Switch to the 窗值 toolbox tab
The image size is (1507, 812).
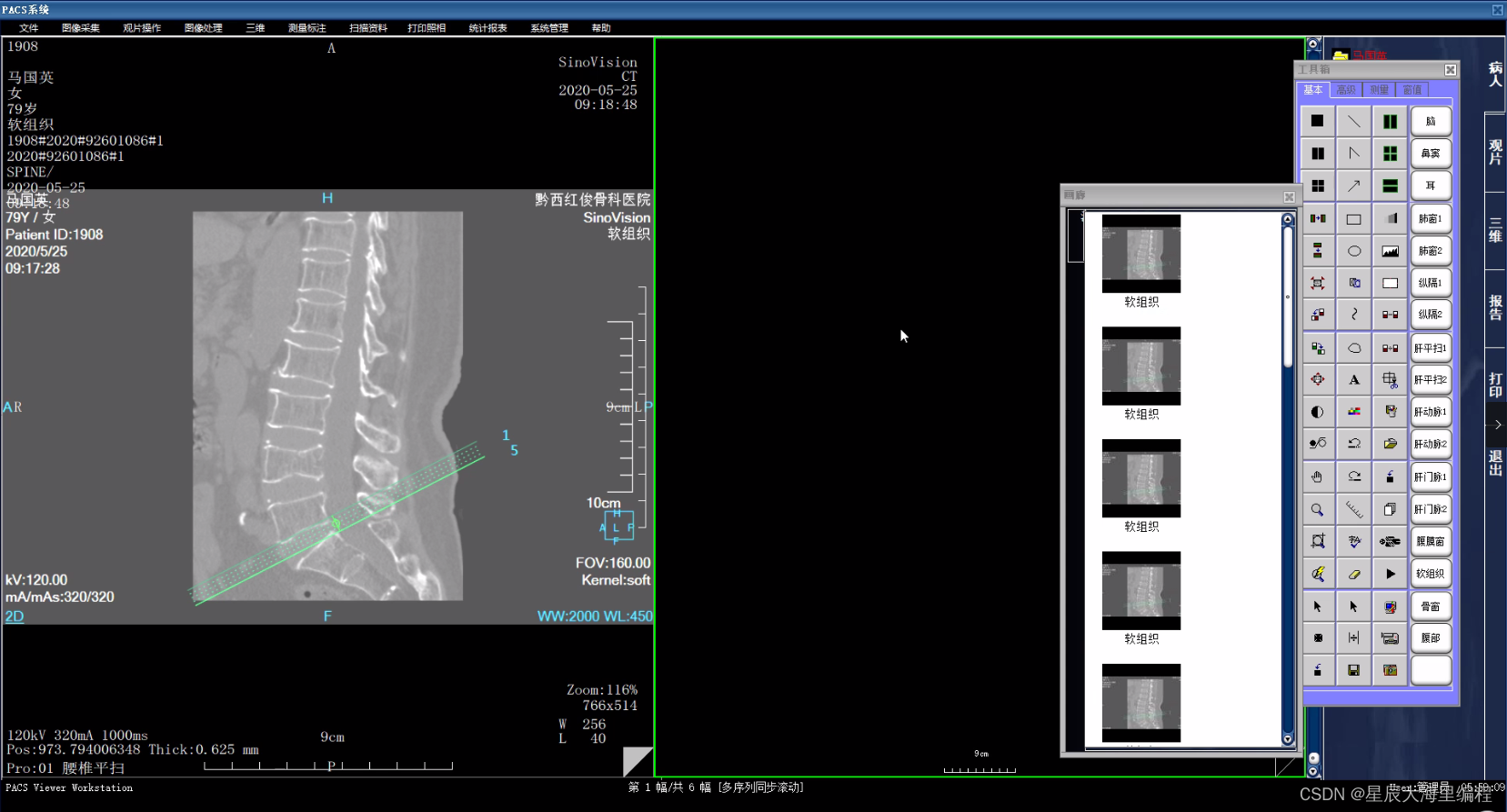click(x=1412, y=90)
